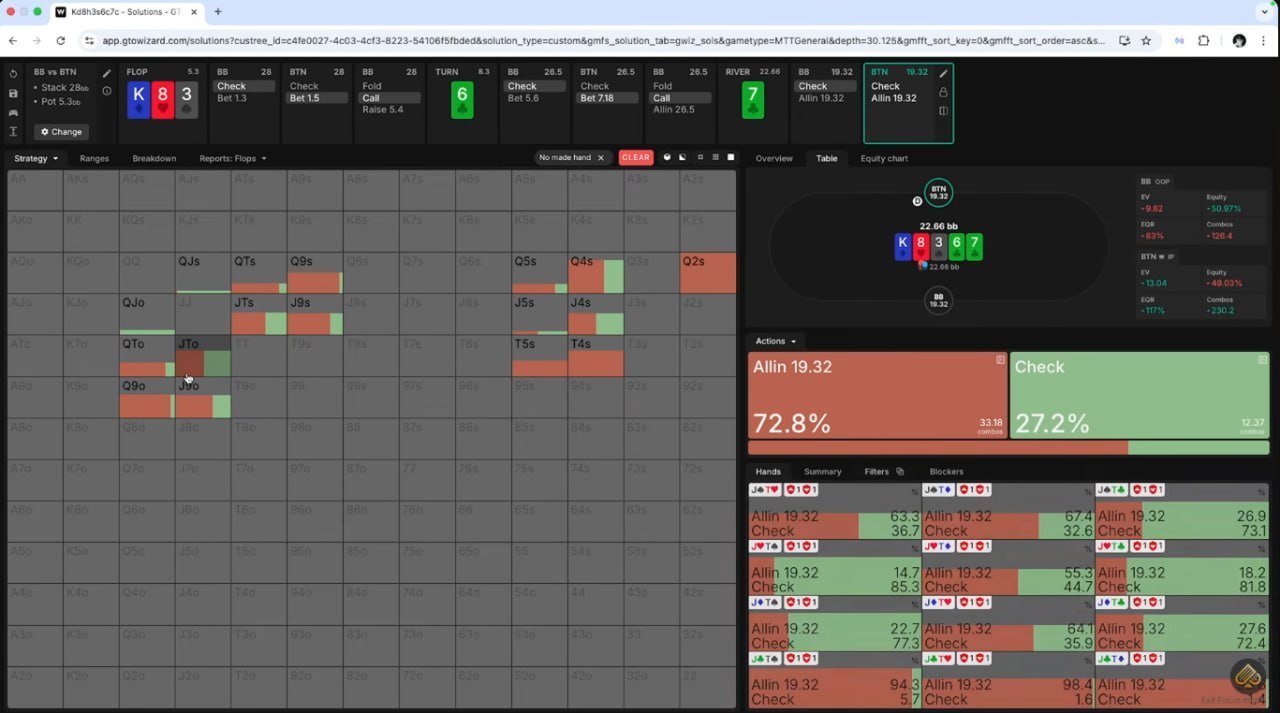Click the red Allin 19.32 action card
This screenshot has width=1280, height=713.
pyautogui.click(x=877, y=395)
